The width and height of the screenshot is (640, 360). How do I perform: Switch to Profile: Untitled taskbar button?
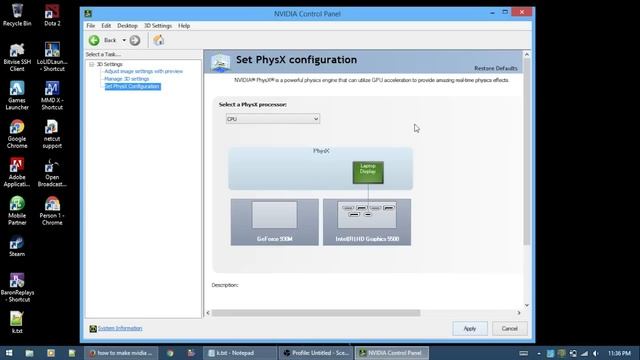(x=316, y=353)
